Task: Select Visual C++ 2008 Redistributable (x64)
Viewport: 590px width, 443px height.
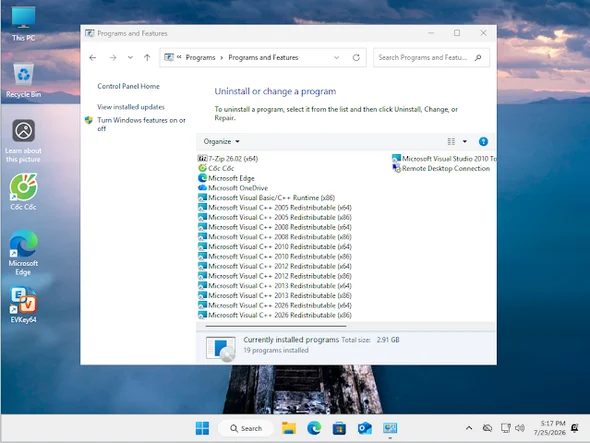Action: [275, 227]
